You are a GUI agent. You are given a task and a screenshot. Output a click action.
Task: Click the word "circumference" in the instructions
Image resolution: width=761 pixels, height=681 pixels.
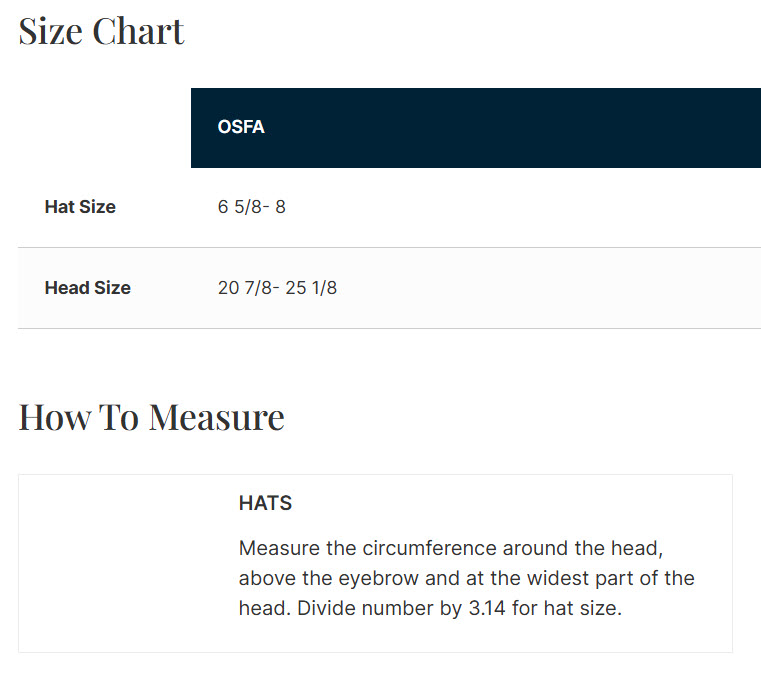click(436, 549)
